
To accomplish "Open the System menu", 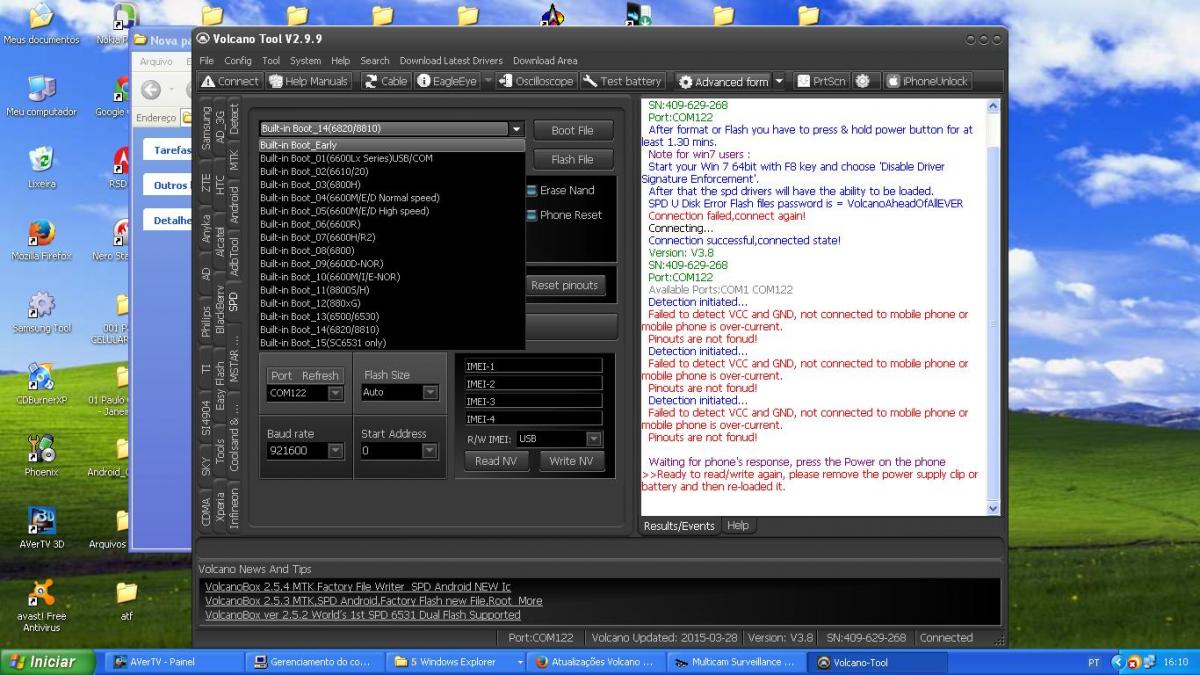I will pyautogui.click(x=305, y=61).
